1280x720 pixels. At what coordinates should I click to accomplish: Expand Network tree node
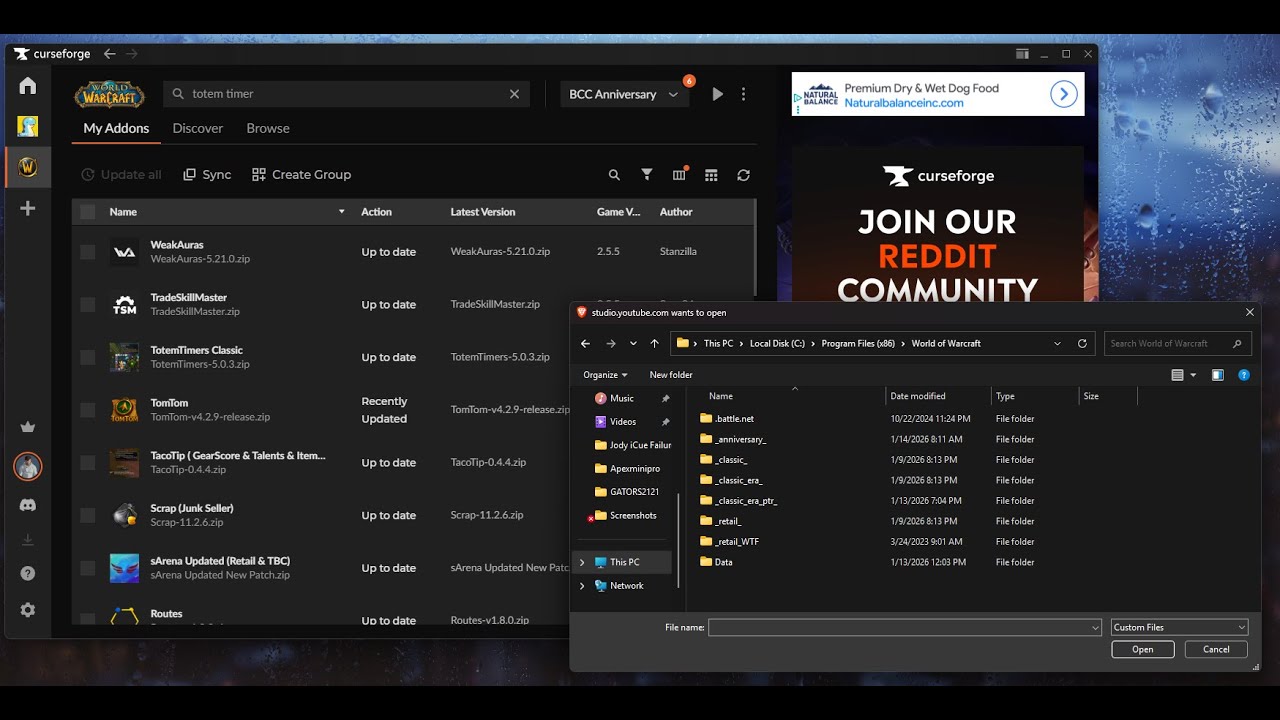(x=582, y=586)
